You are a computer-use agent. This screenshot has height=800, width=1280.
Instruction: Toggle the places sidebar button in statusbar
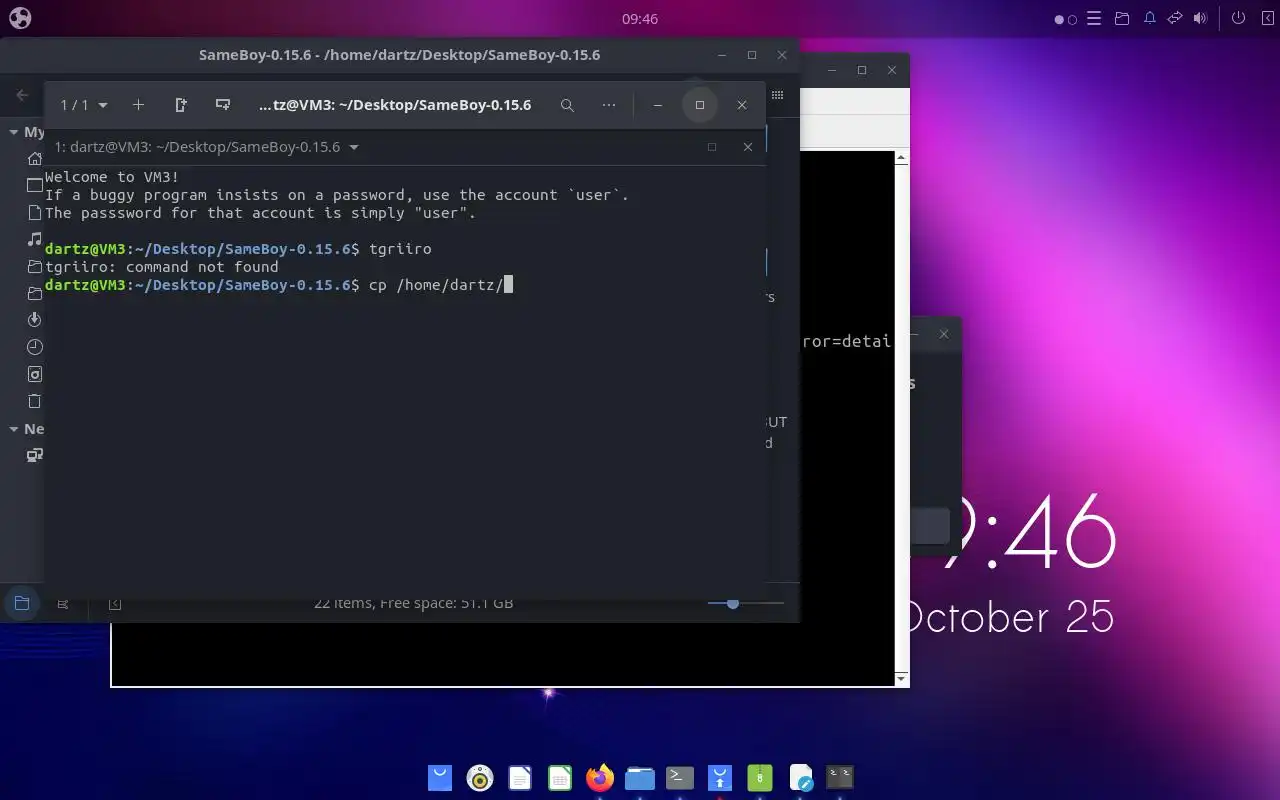point(21,603)
